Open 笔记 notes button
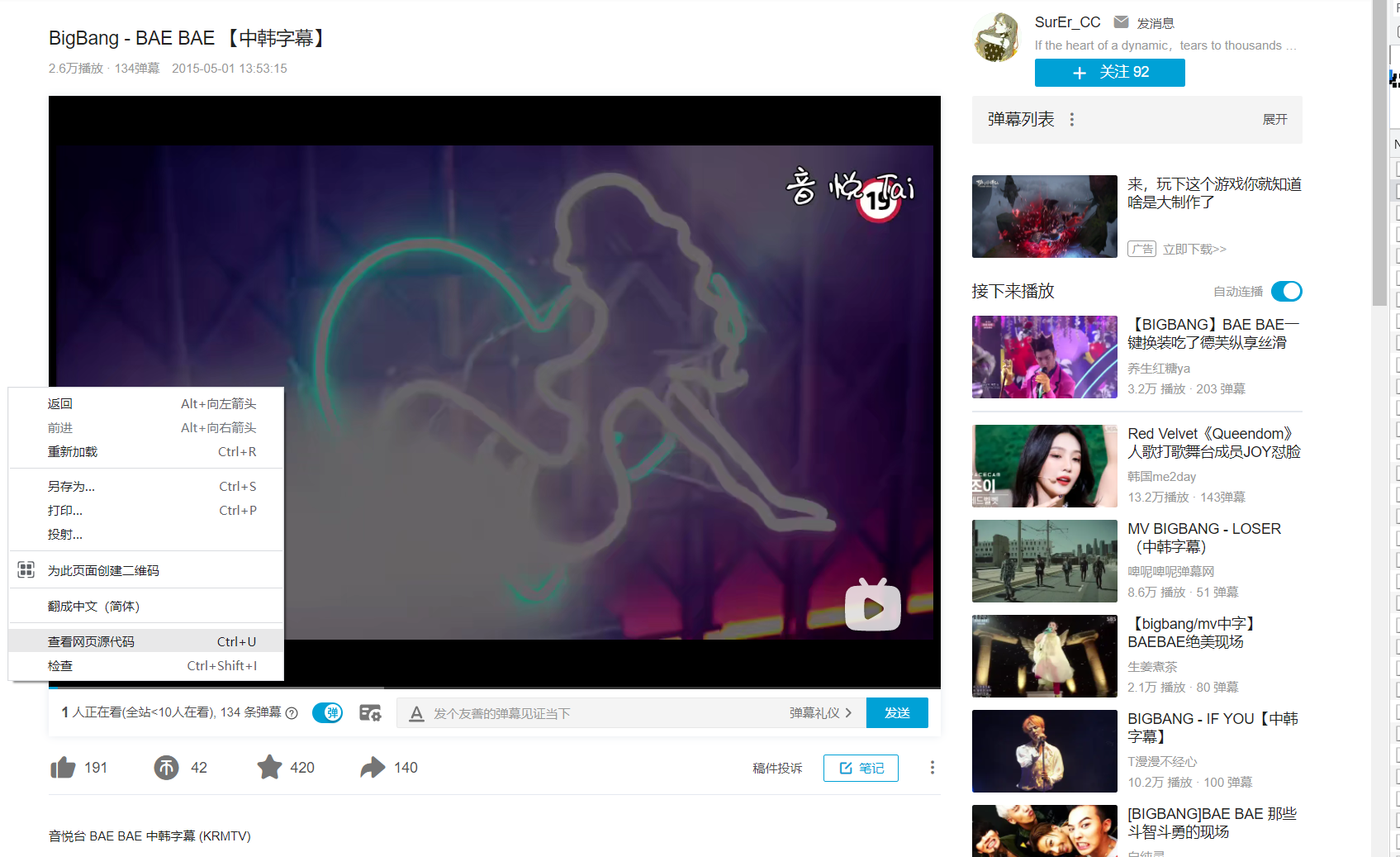 pos(861,768)
